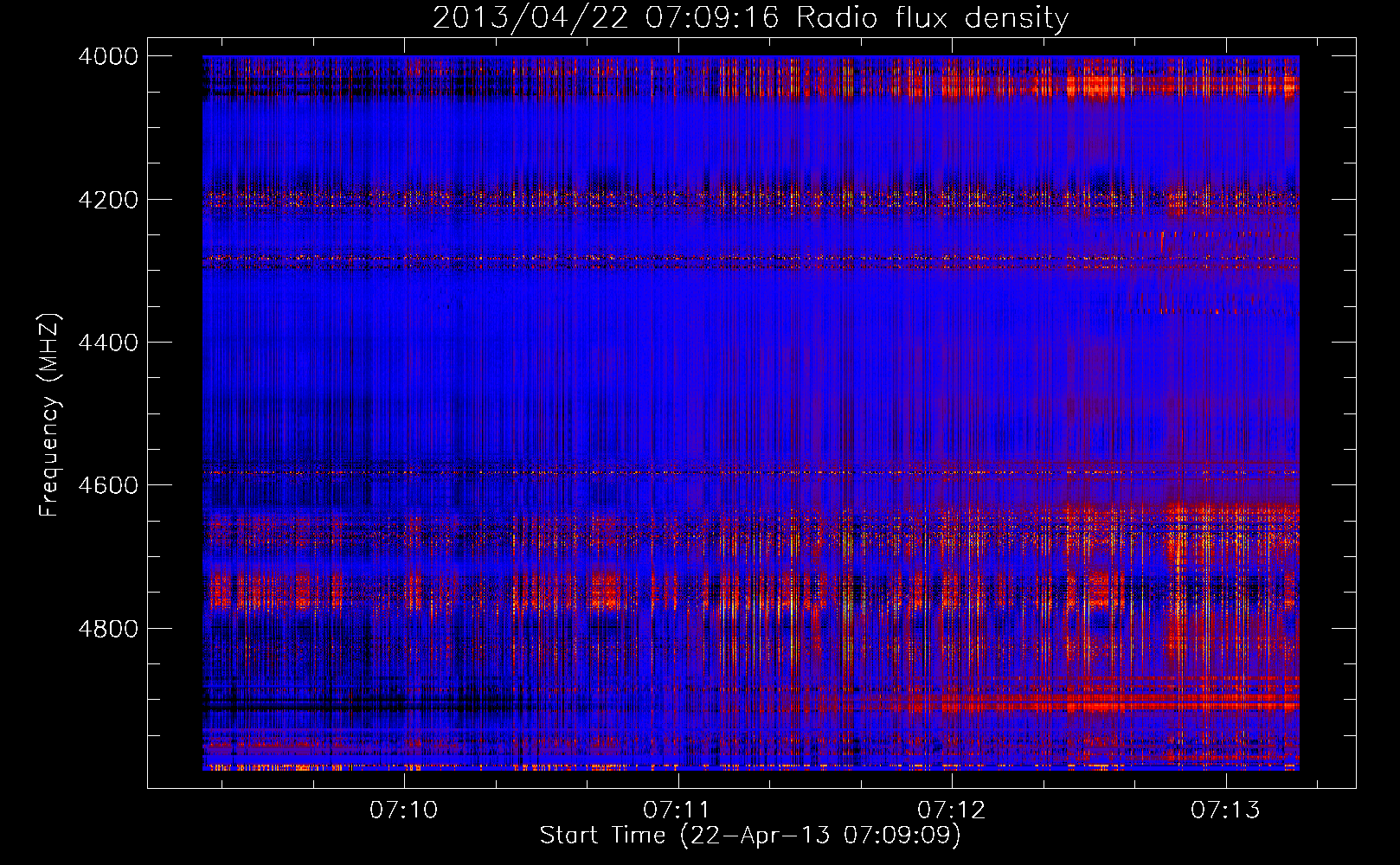Click the plot title '2013/04/22 07:09:16 Radio flux density'
Viewport: 1400px width, 865px height.
750,18
